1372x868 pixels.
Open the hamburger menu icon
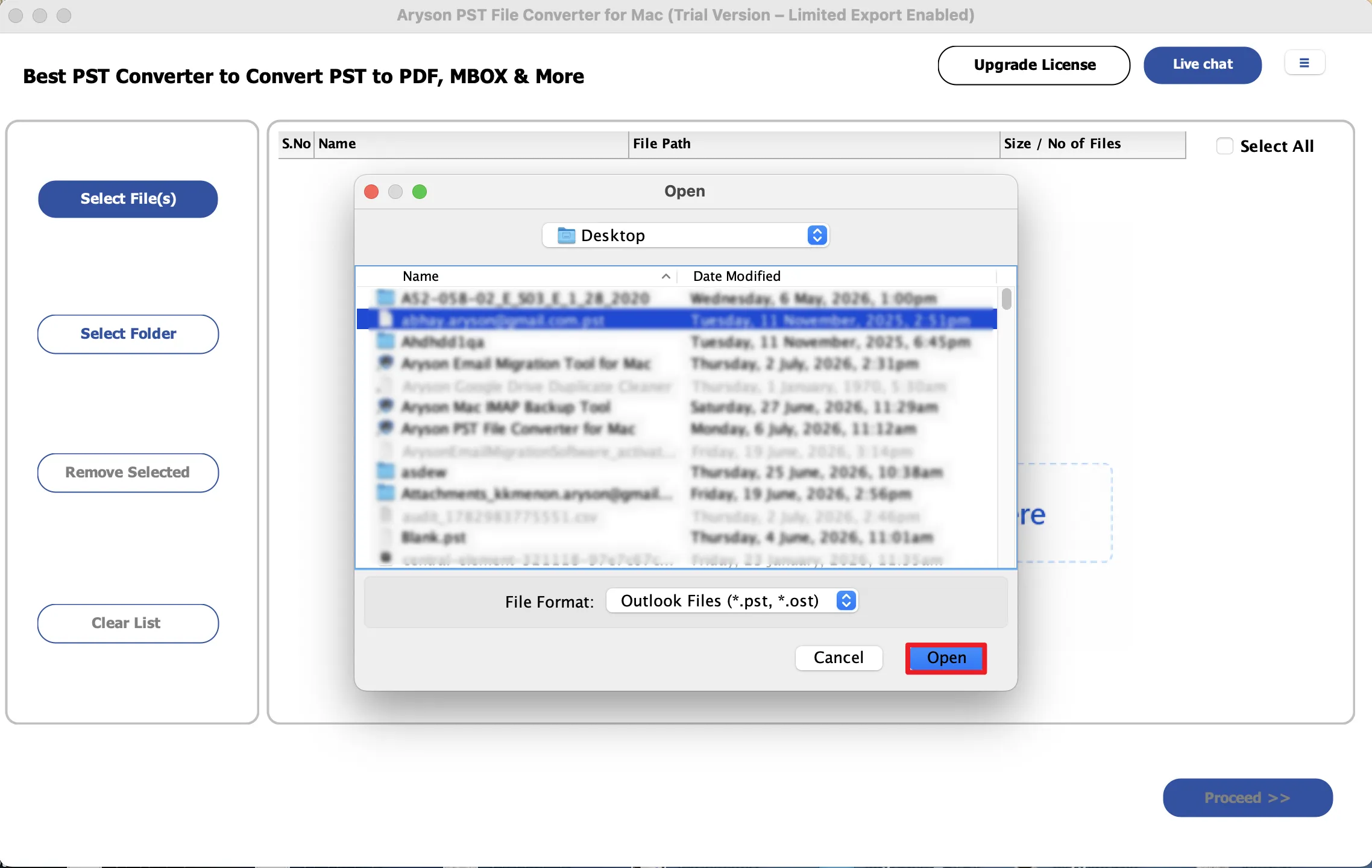click(1304, 63)
